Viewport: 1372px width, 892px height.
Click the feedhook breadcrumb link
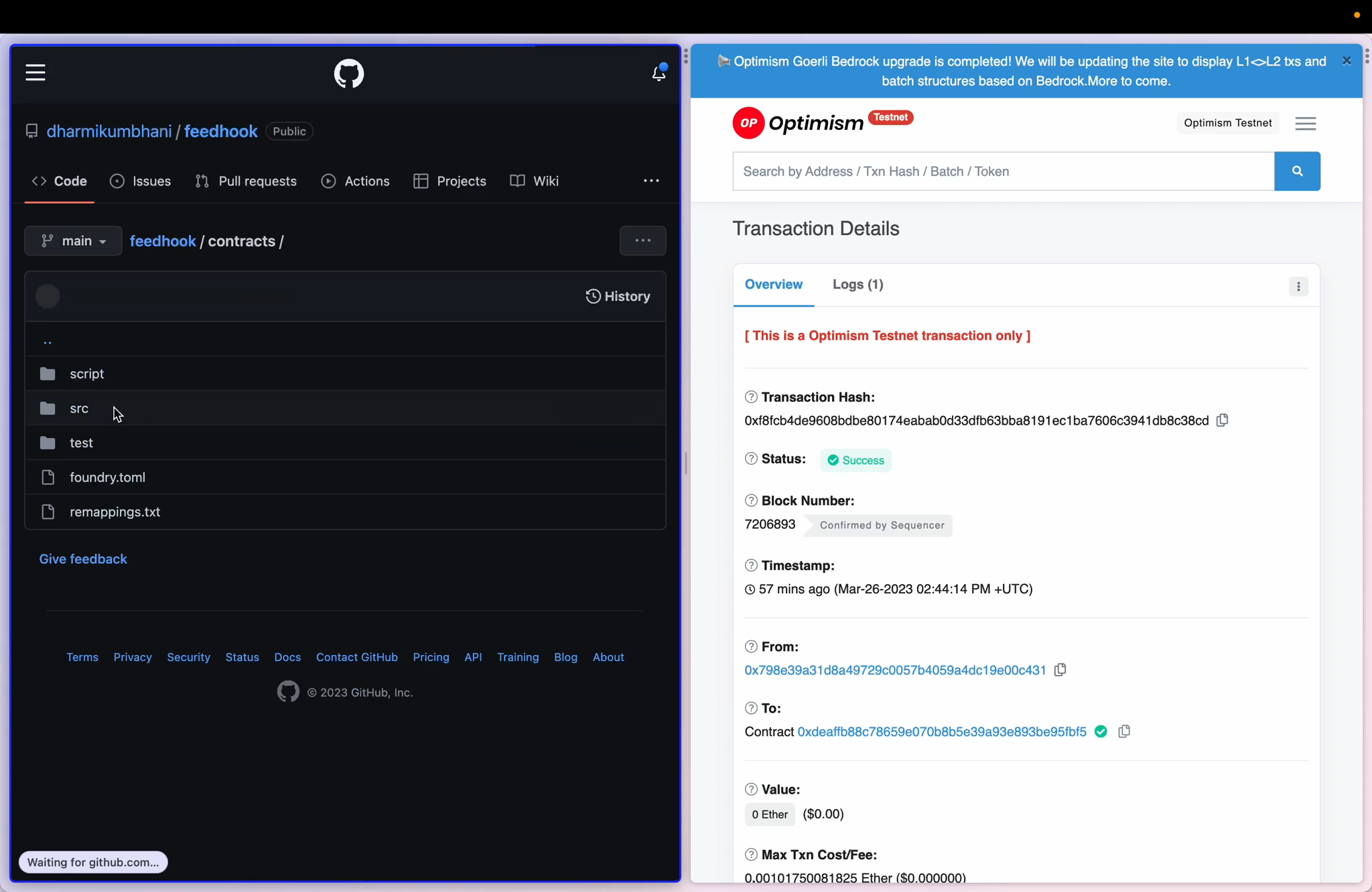[x=163, y=241]
